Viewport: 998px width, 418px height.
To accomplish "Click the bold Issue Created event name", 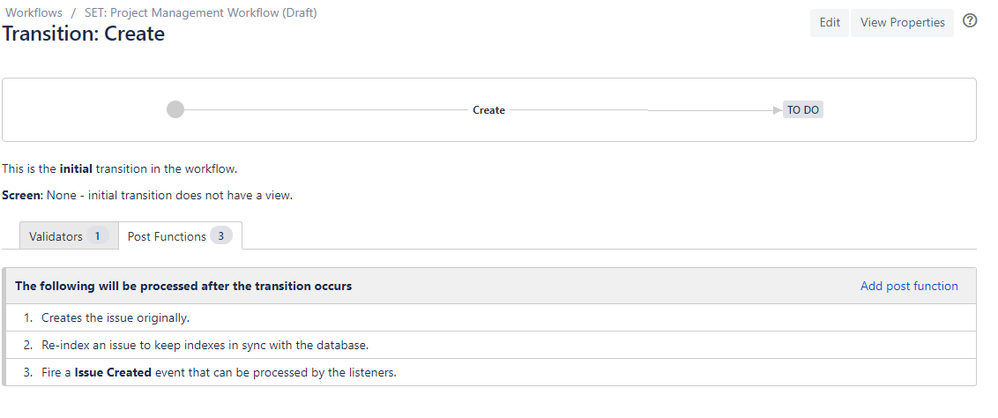I will click(x=113, y=372).
